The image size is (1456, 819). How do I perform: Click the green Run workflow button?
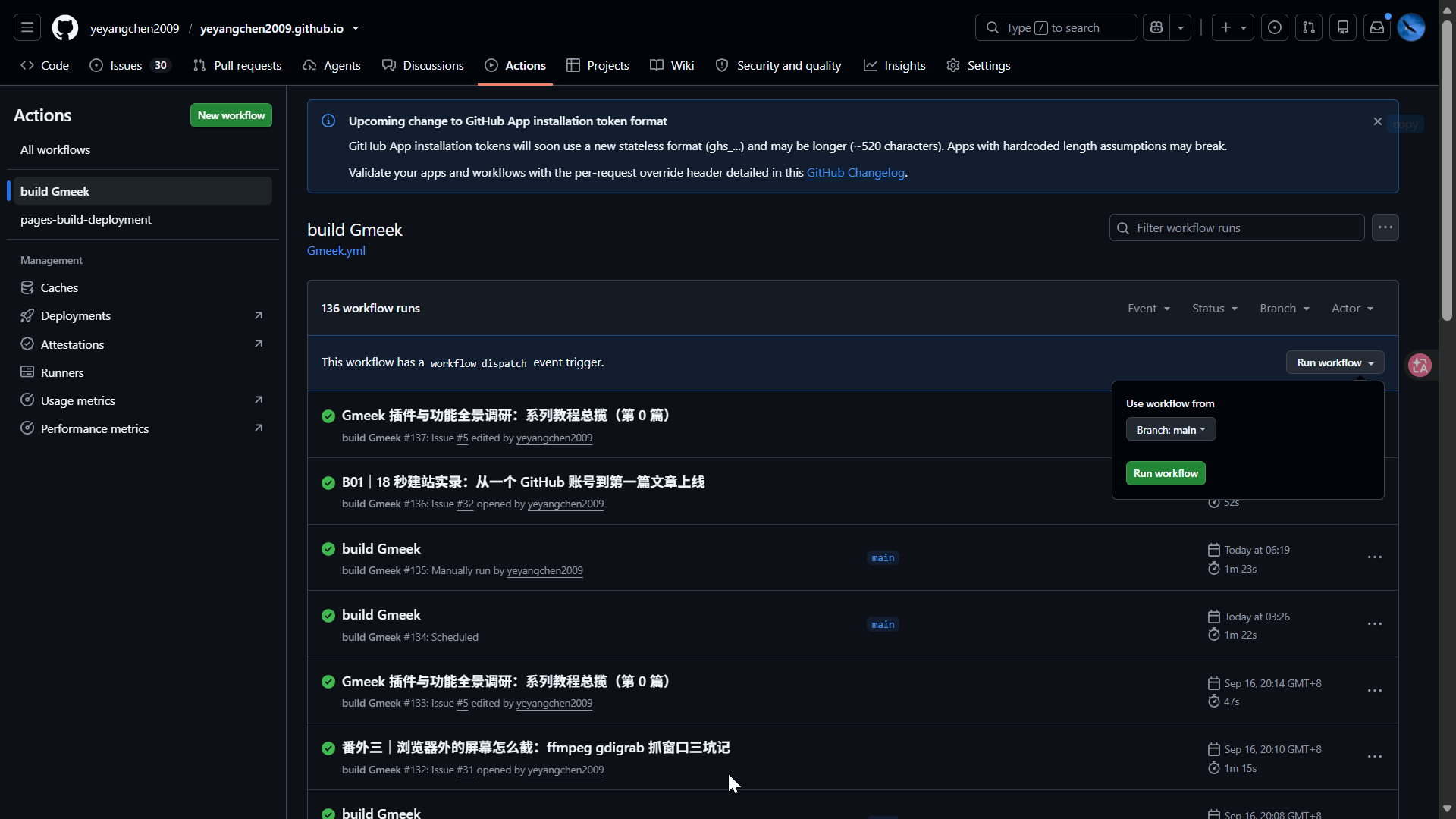point(1166,474)
